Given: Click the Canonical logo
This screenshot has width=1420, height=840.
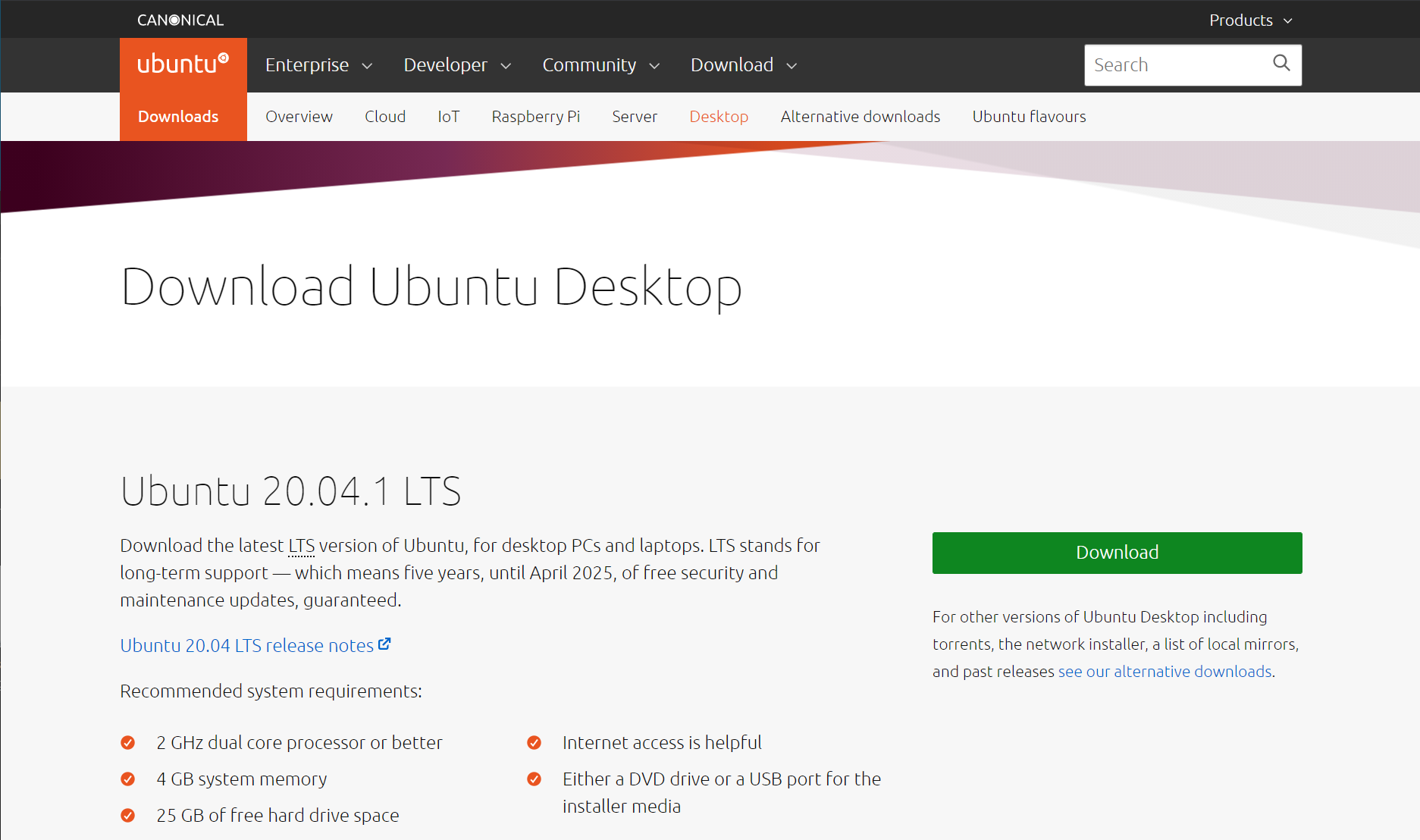Looking at the screenshot, I should pos(180,19).
